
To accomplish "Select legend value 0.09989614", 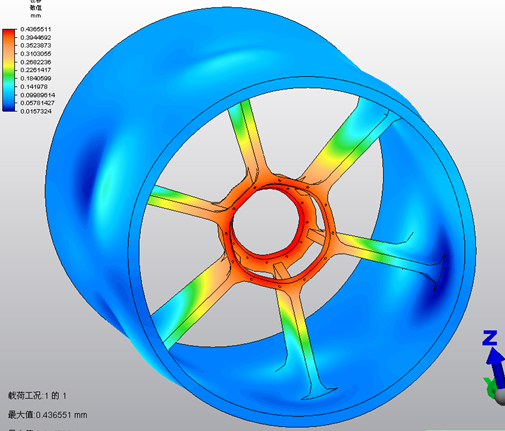I will point(38,95).
